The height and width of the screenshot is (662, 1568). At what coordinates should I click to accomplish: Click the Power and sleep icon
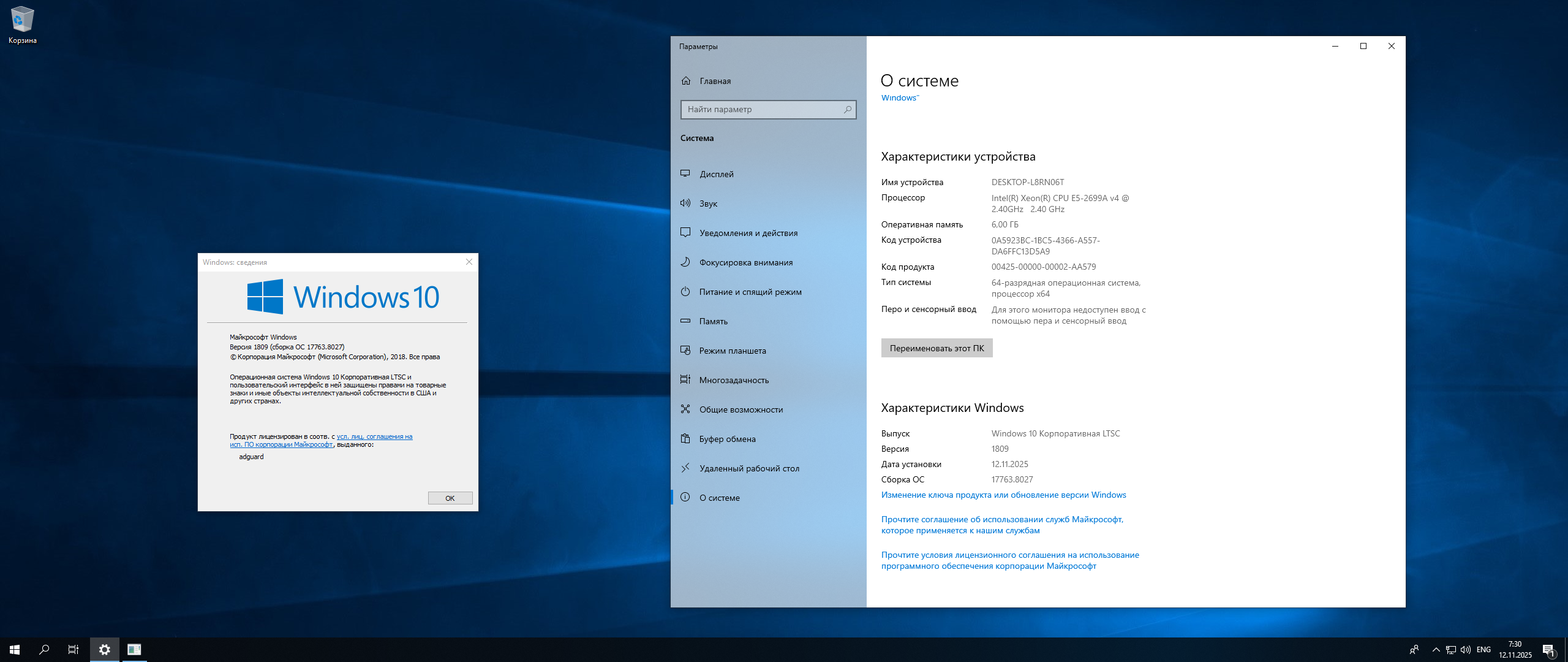685,291
